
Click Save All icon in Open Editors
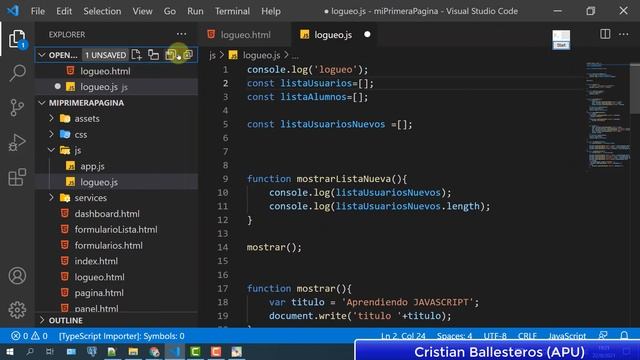tap(171, 55)
